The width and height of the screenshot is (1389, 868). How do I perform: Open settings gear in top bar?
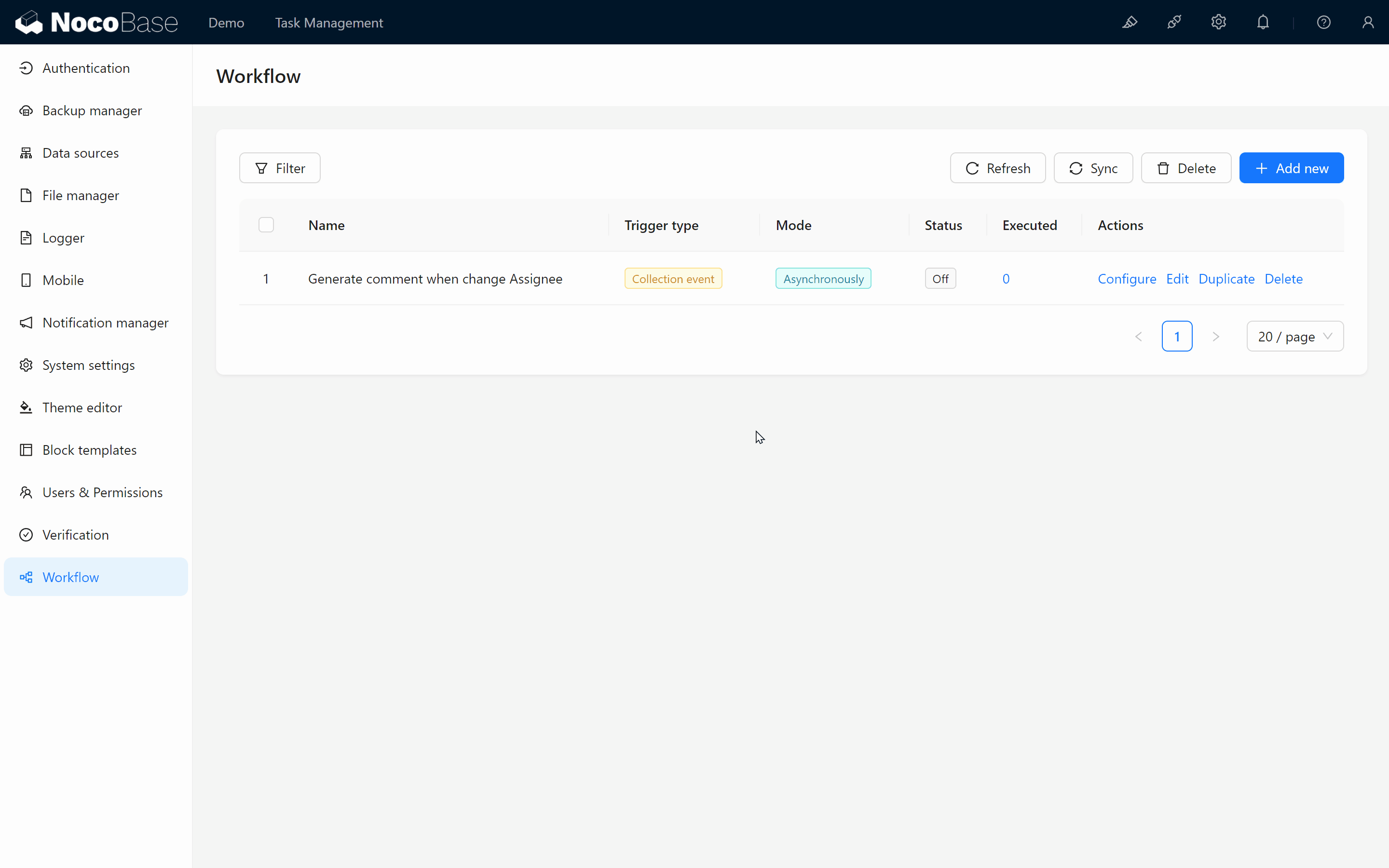pyautogui.click(x=1219, y=22)
